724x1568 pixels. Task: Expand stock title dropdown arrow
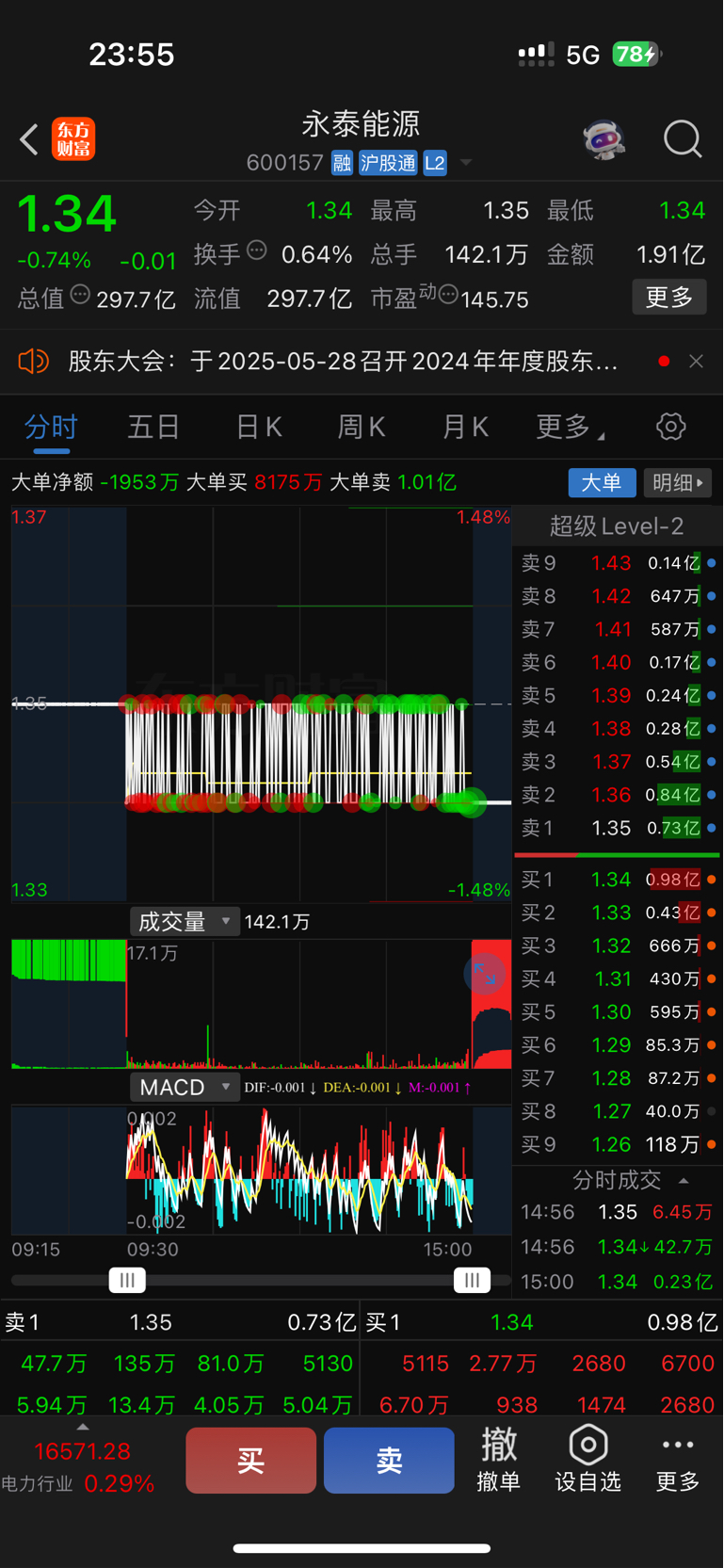[465, 163]
